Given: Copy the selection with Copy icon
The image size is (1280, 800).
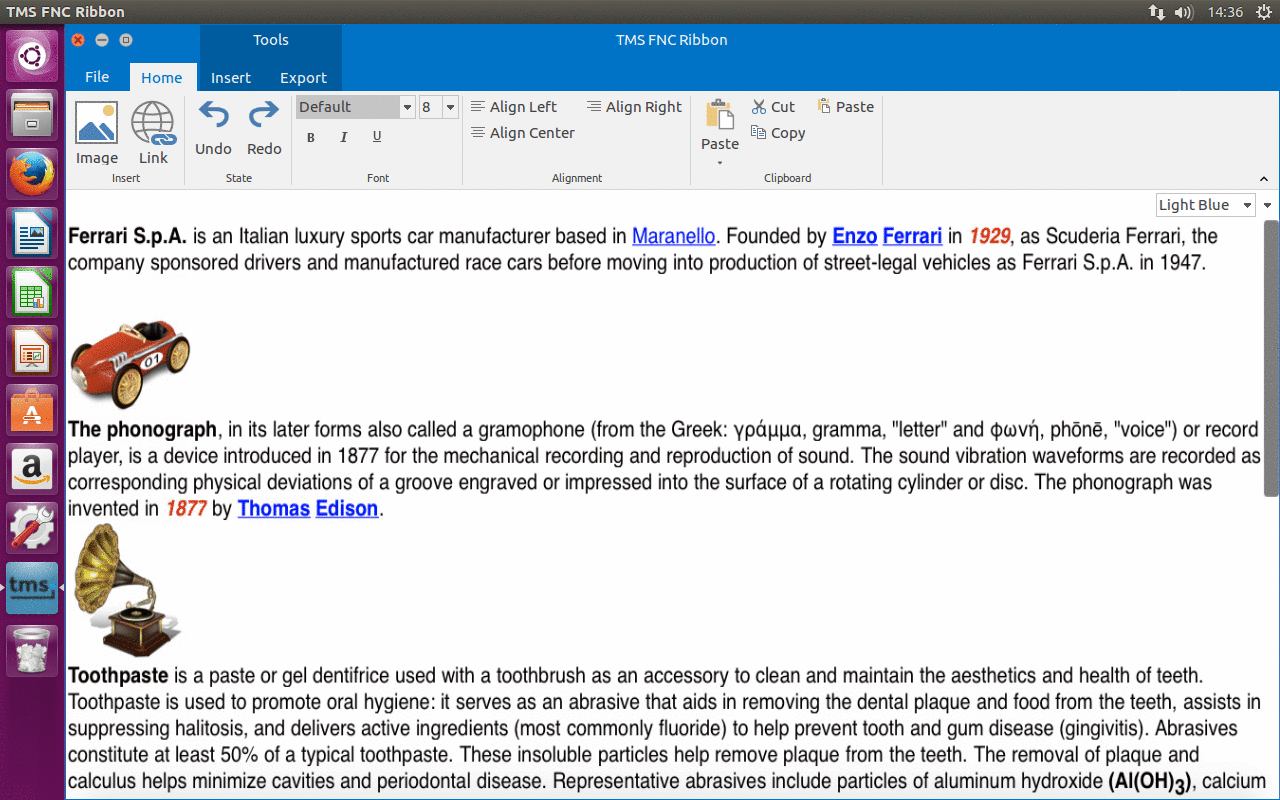Looking at the screenshot, I should click(x=778, y=133).
